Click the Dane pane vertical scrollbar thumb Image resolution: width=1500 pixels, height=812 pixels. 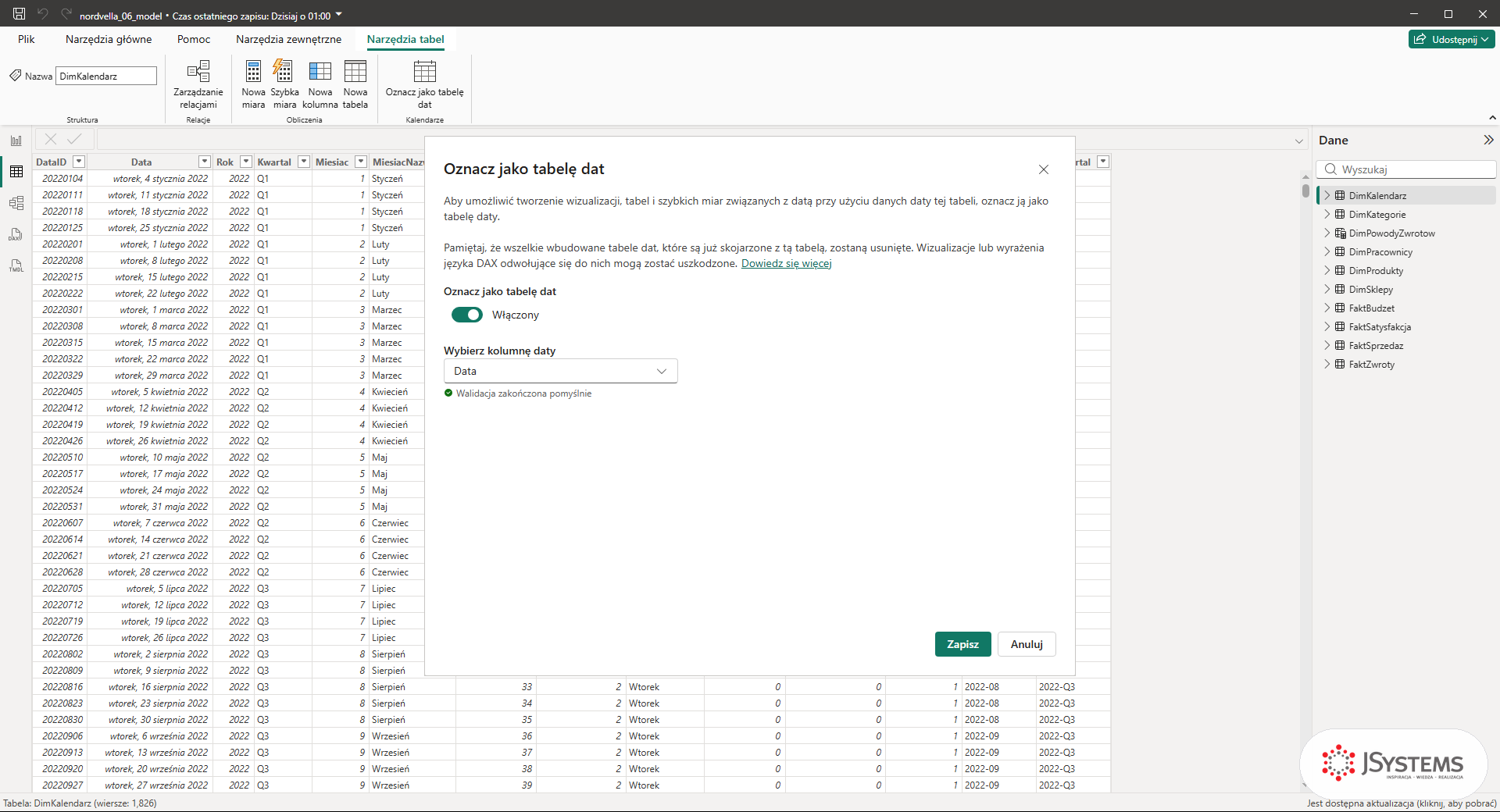coord(1305,190)
